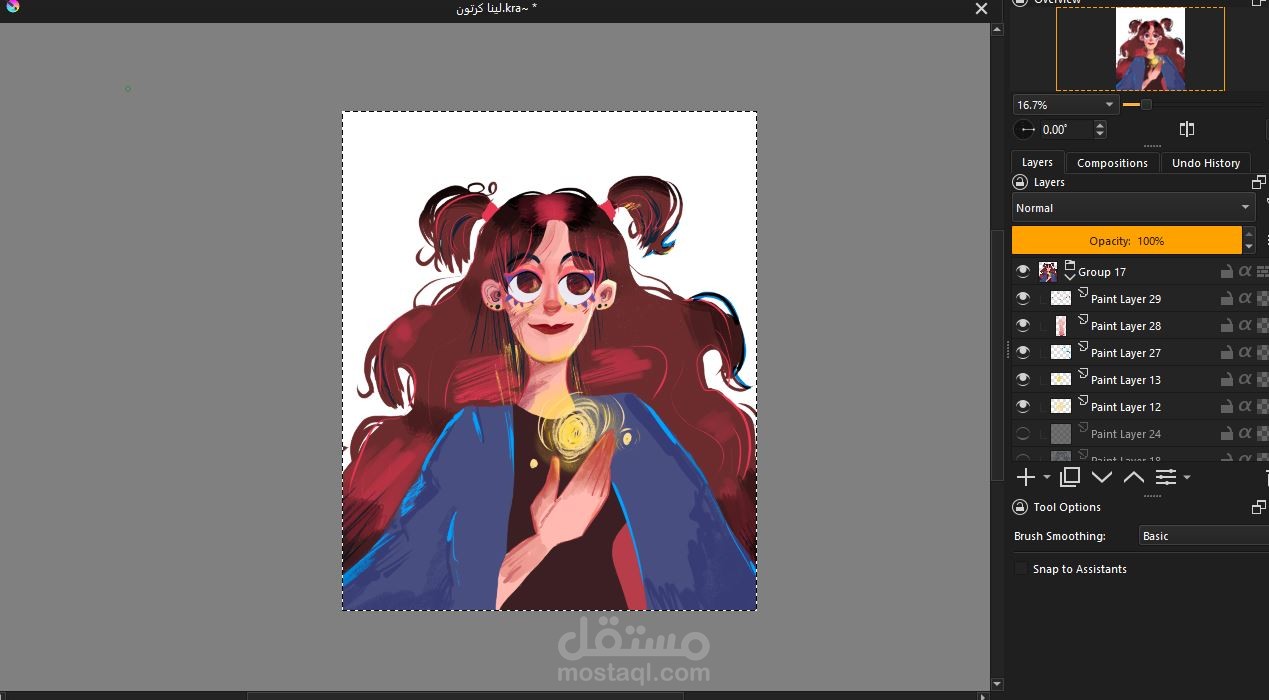
Task: Show the hidden Paint Layer 24
Action: [x=1022, y=434]
